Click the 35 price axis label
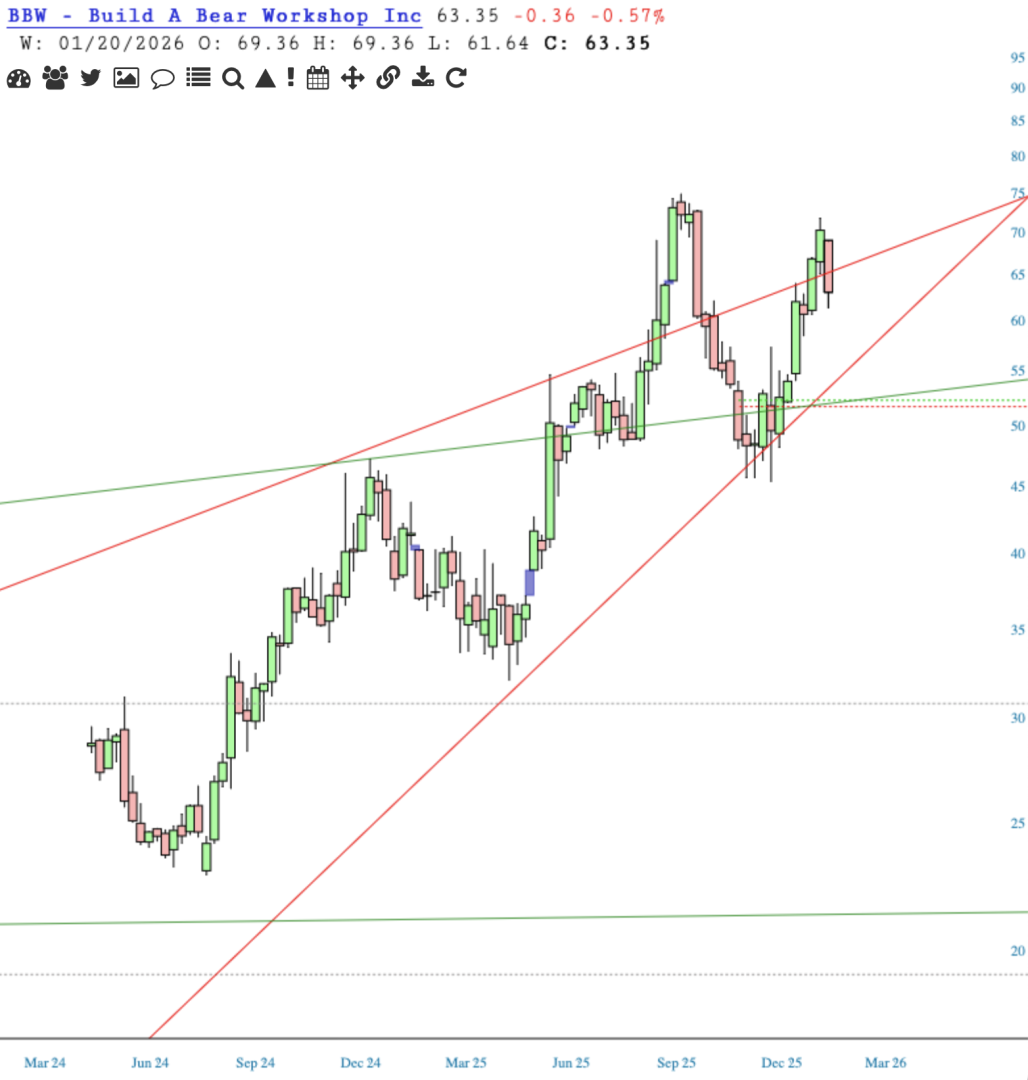The image size is (1028, 1080). coord(1017,630)
